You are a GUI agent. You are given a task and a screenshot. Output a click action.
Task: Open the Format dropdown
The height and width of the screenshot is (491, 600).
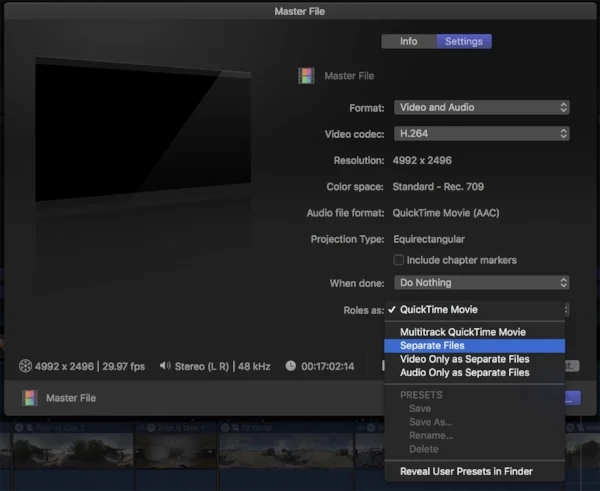click(482, 107)
